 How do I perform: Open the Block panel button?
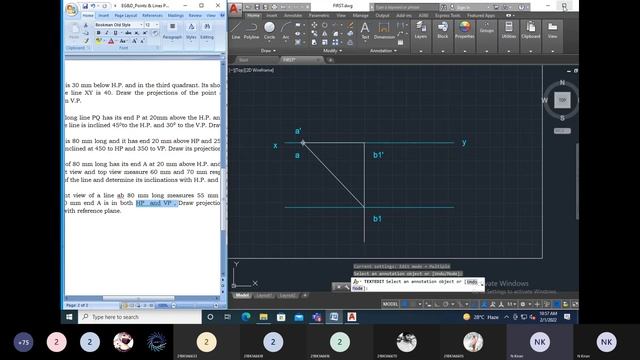coord(442,31)
